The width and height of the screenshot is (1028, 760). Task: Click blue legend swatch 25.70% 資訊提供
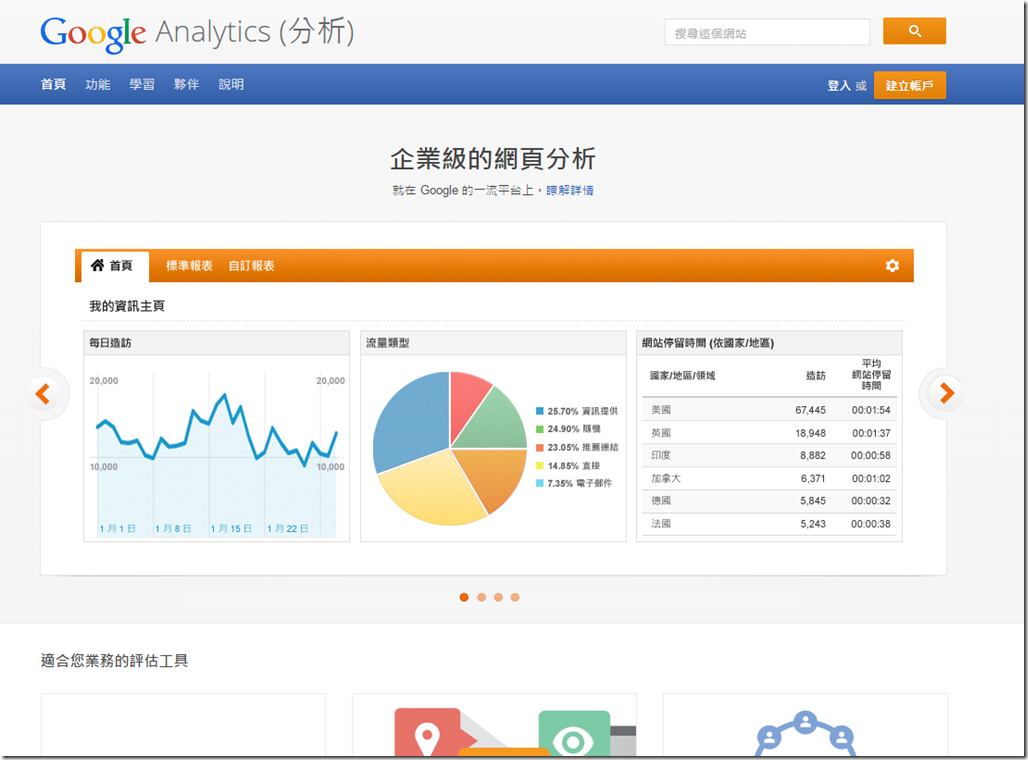coord(540,411)
